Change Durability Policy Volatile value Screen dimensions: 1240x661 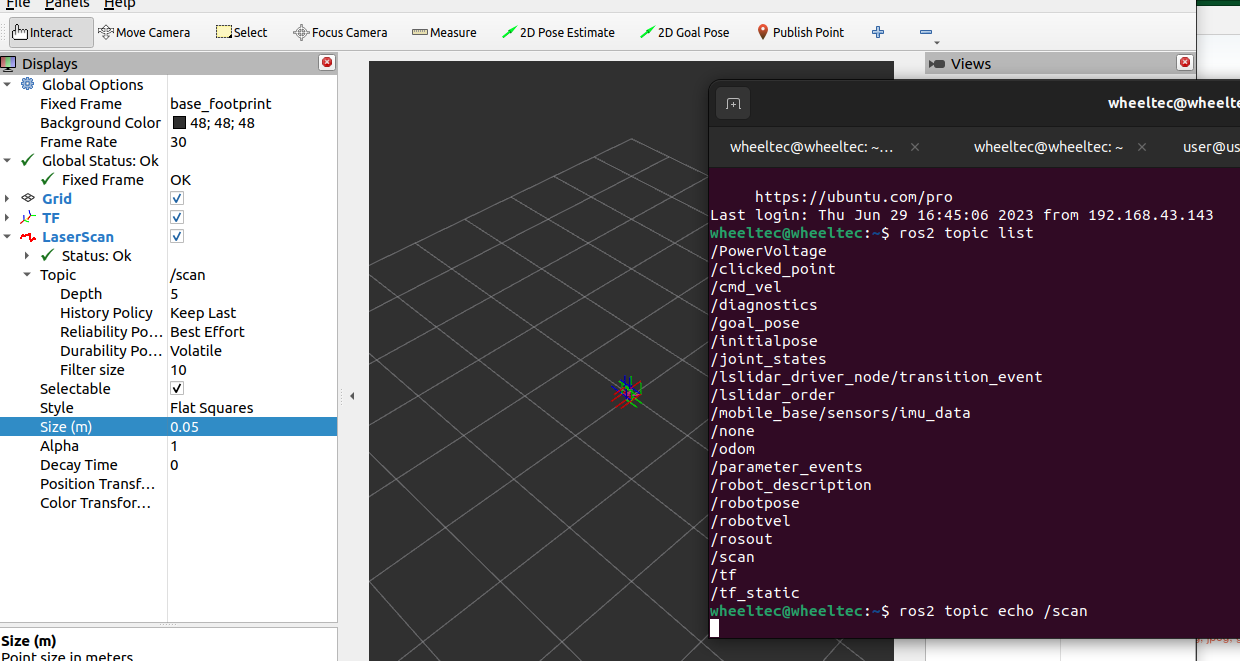tap(252, 350)
